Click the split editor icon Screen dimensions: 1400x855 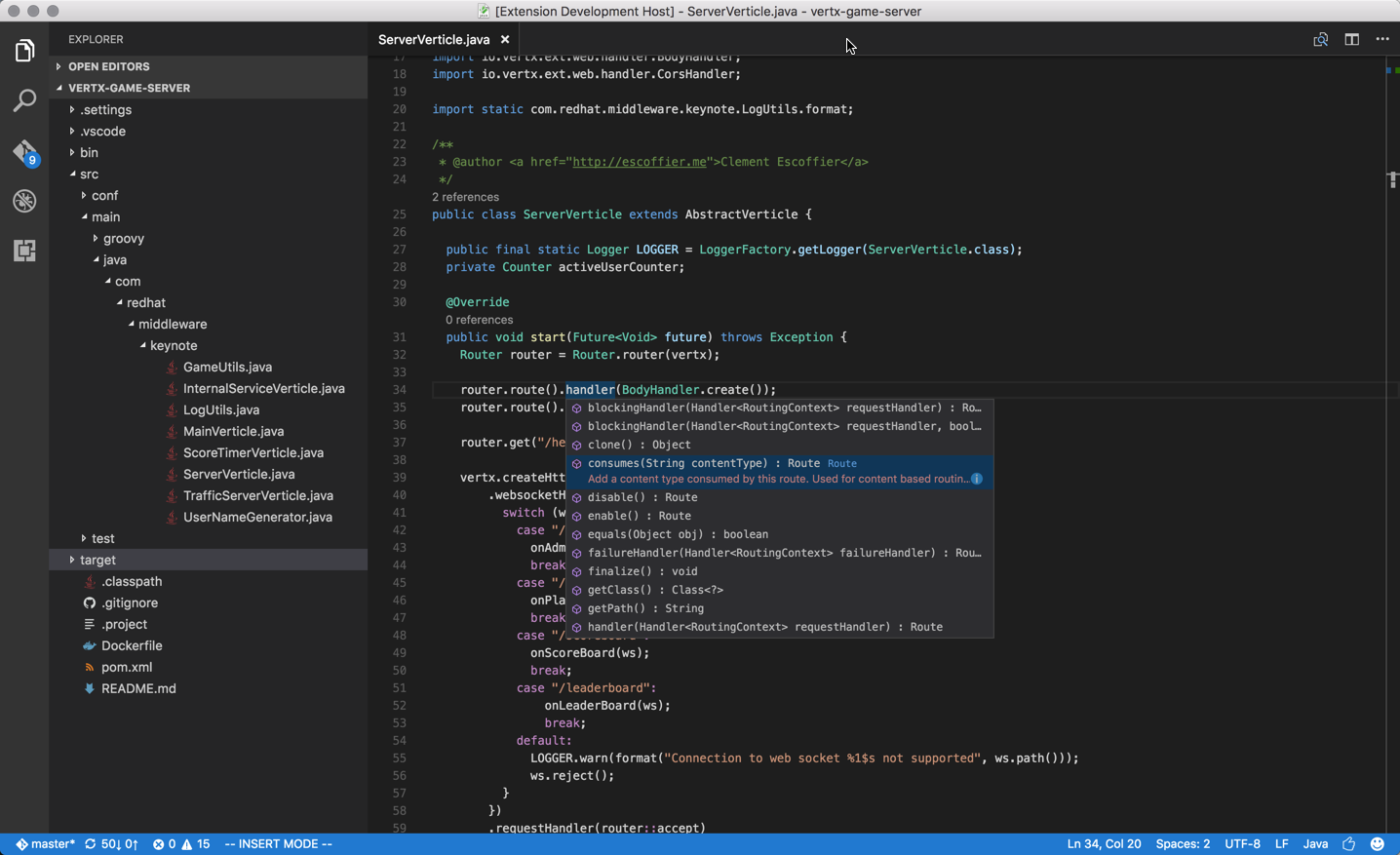pos(1351,39)
